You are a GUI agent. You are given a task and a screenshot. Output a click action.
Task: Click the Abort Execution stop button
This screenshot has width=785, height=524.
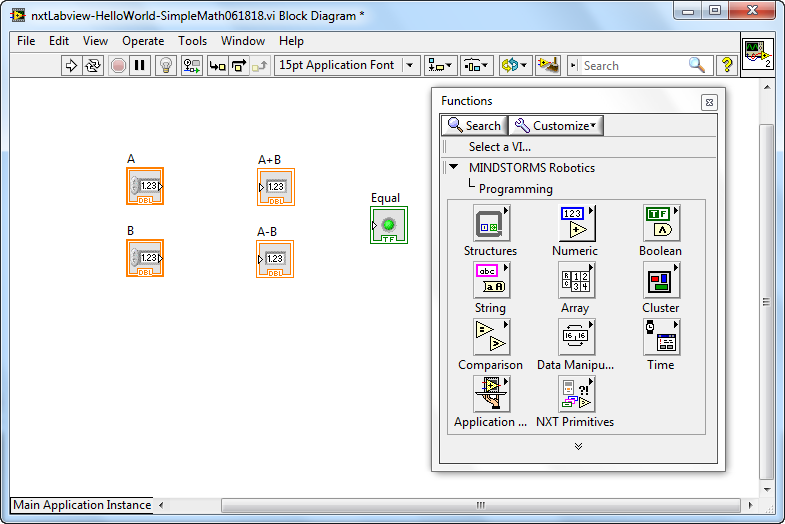pos(118,66)
